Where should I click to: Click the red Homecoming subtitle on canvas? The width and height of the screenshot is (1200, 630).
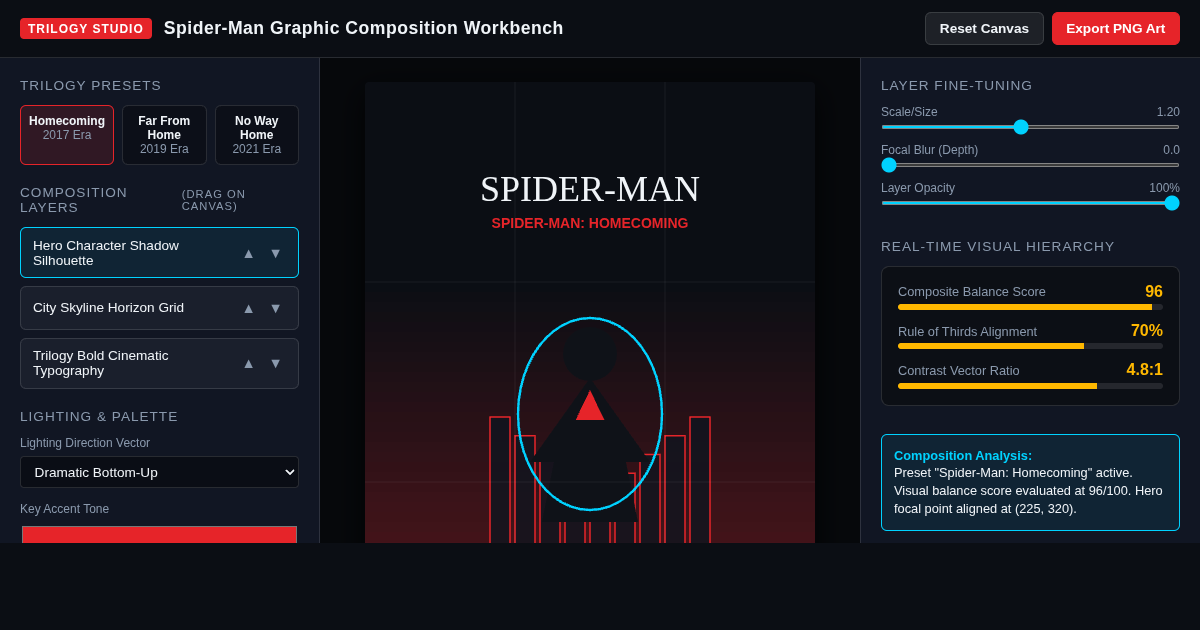pyautogui.click(x=590, y=223)
